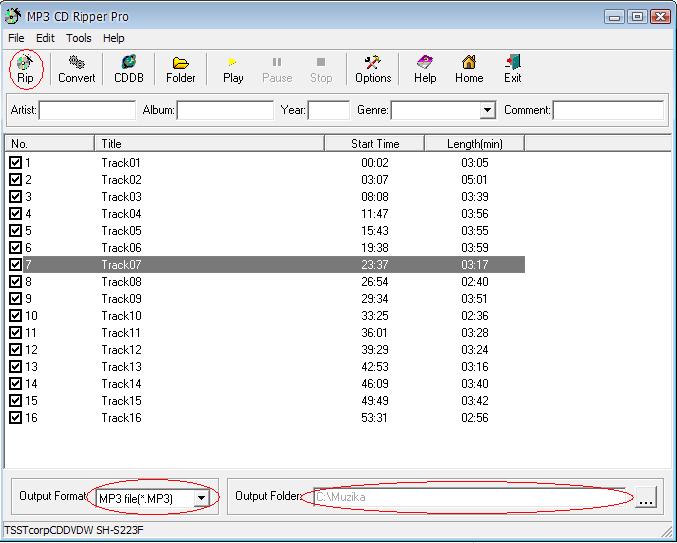Click the MP3 CD Ripper Pro title icon
Screen dimensions: 677x543
[13, 16]
